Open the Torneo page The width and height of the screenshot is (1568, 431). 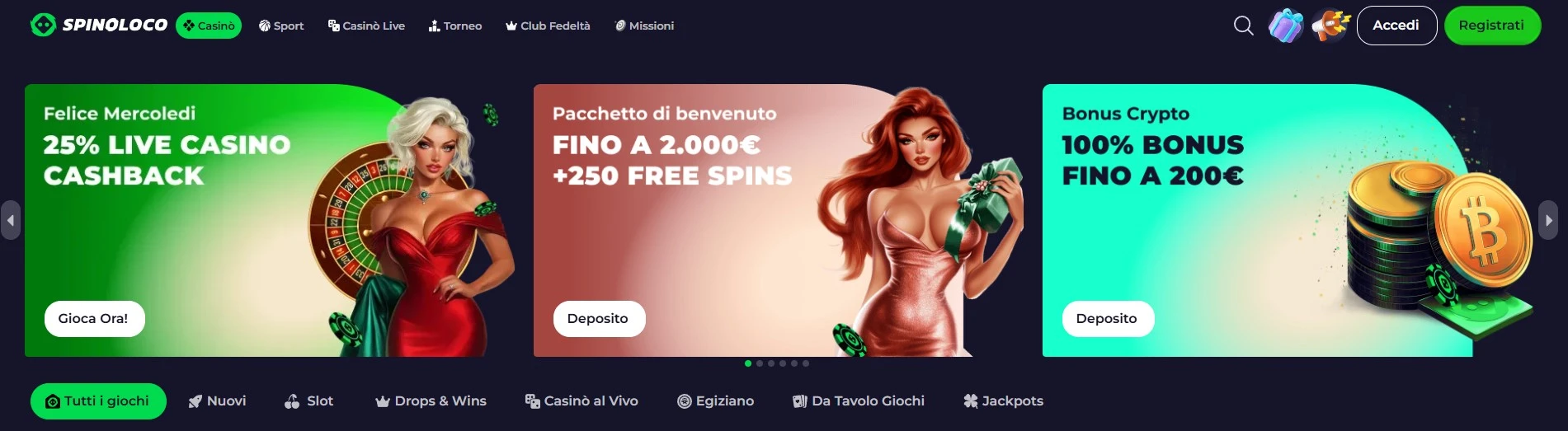pyautogui.click(x=455, y=26)
